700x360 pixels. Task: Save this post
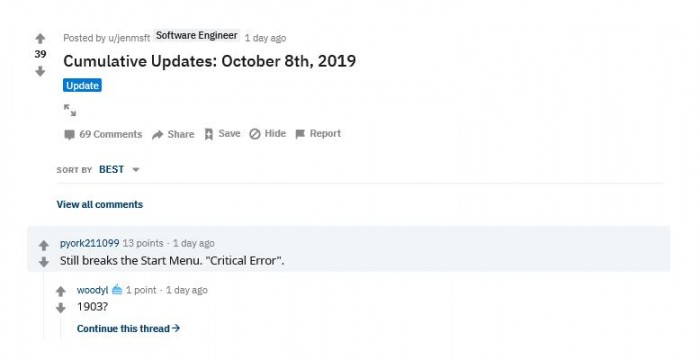pyautogui.click(x=222, y=134)
